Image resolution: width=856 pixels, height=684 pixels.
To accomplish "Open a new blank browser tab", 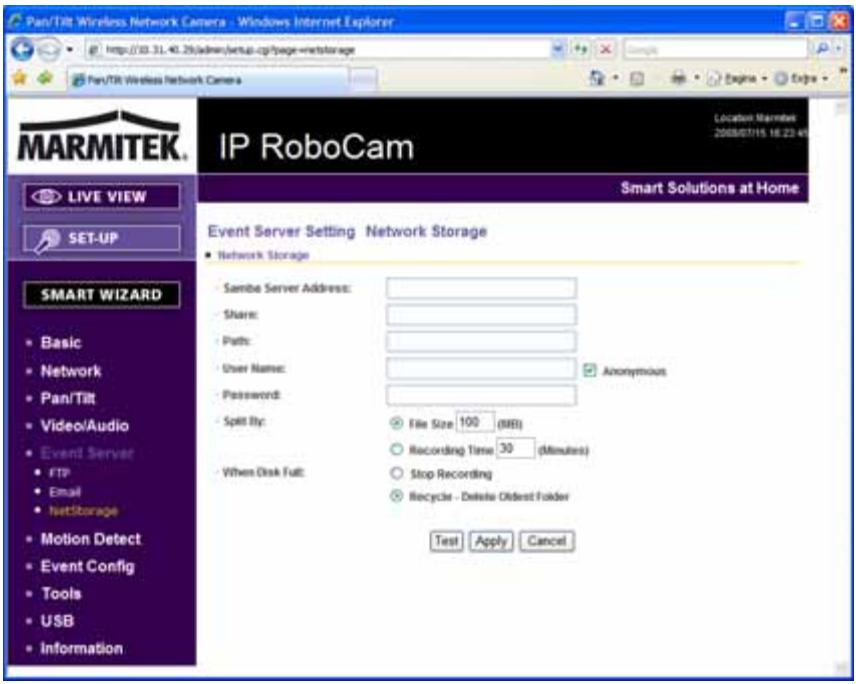I will tap(363, 80).
